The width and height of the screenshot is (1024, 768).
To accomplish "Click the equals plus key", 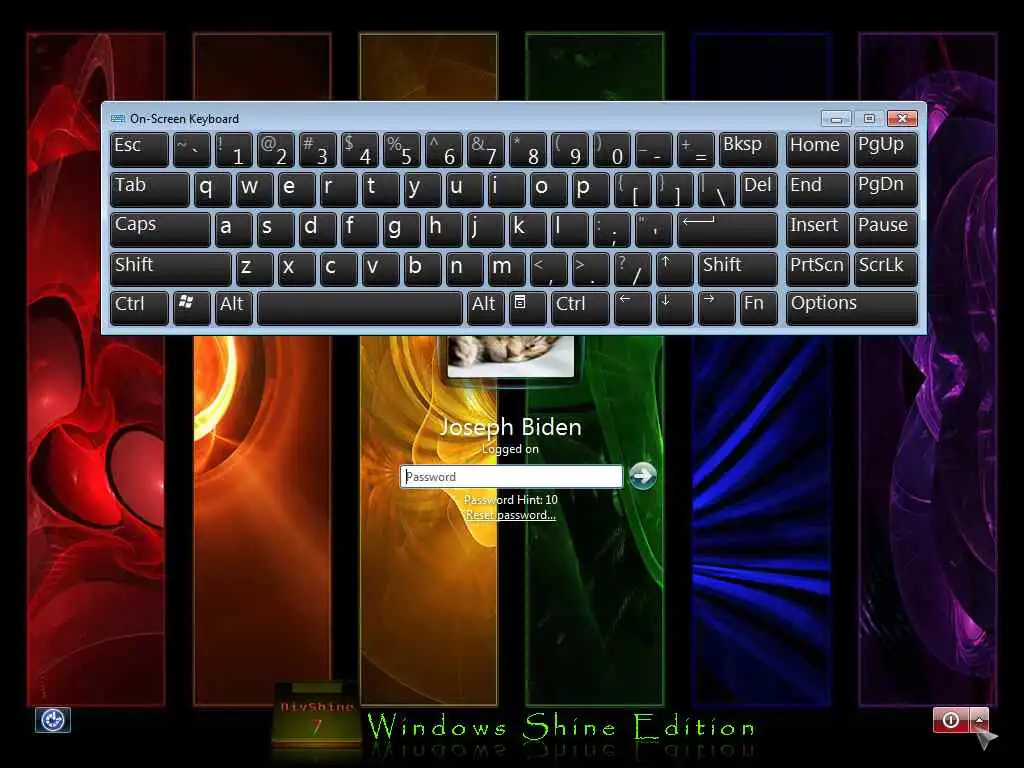I will click(695, 150).
